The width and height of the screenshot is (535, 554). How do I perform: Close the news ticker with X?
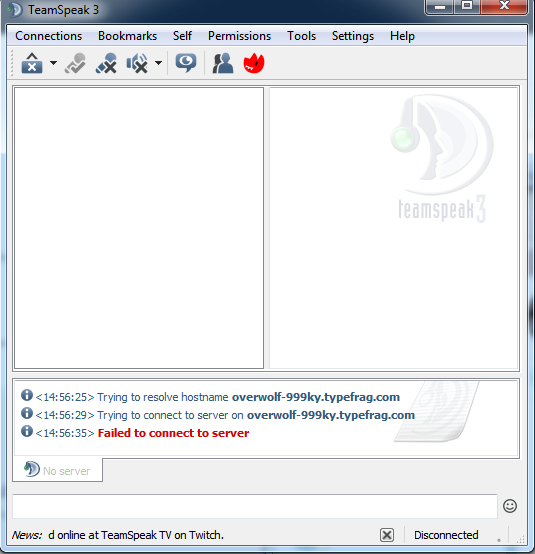tap(387, 535)
